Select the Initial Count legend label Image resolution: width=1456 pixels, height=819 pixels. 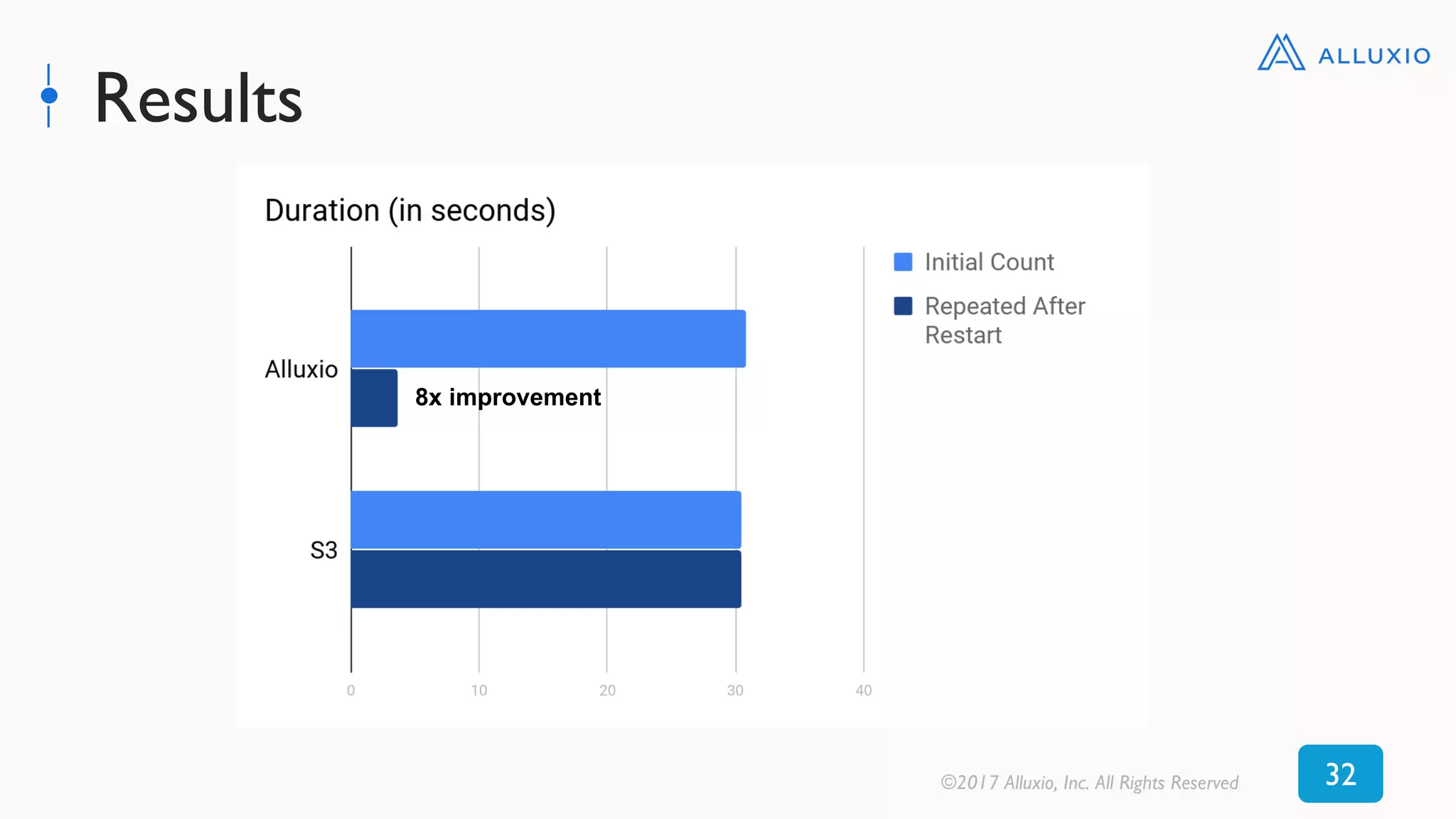pos(989,262)
